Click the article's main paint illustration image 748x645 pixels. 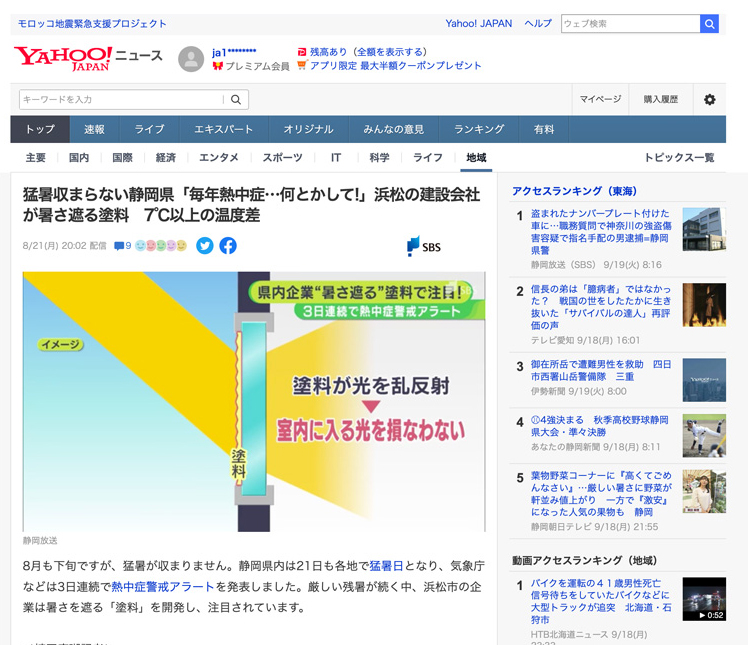(x=254, y=402)
